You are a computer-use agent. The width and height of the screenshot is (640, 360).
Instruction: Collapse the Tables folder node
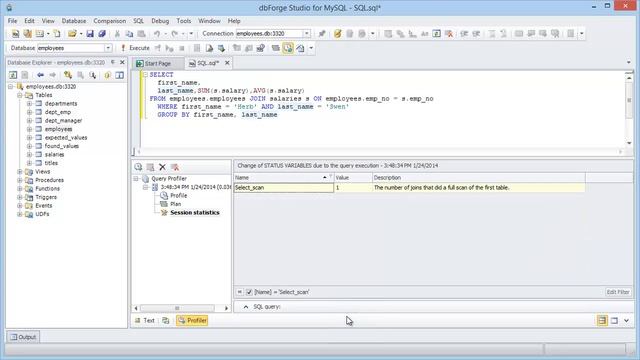click(x=20, y=95)
